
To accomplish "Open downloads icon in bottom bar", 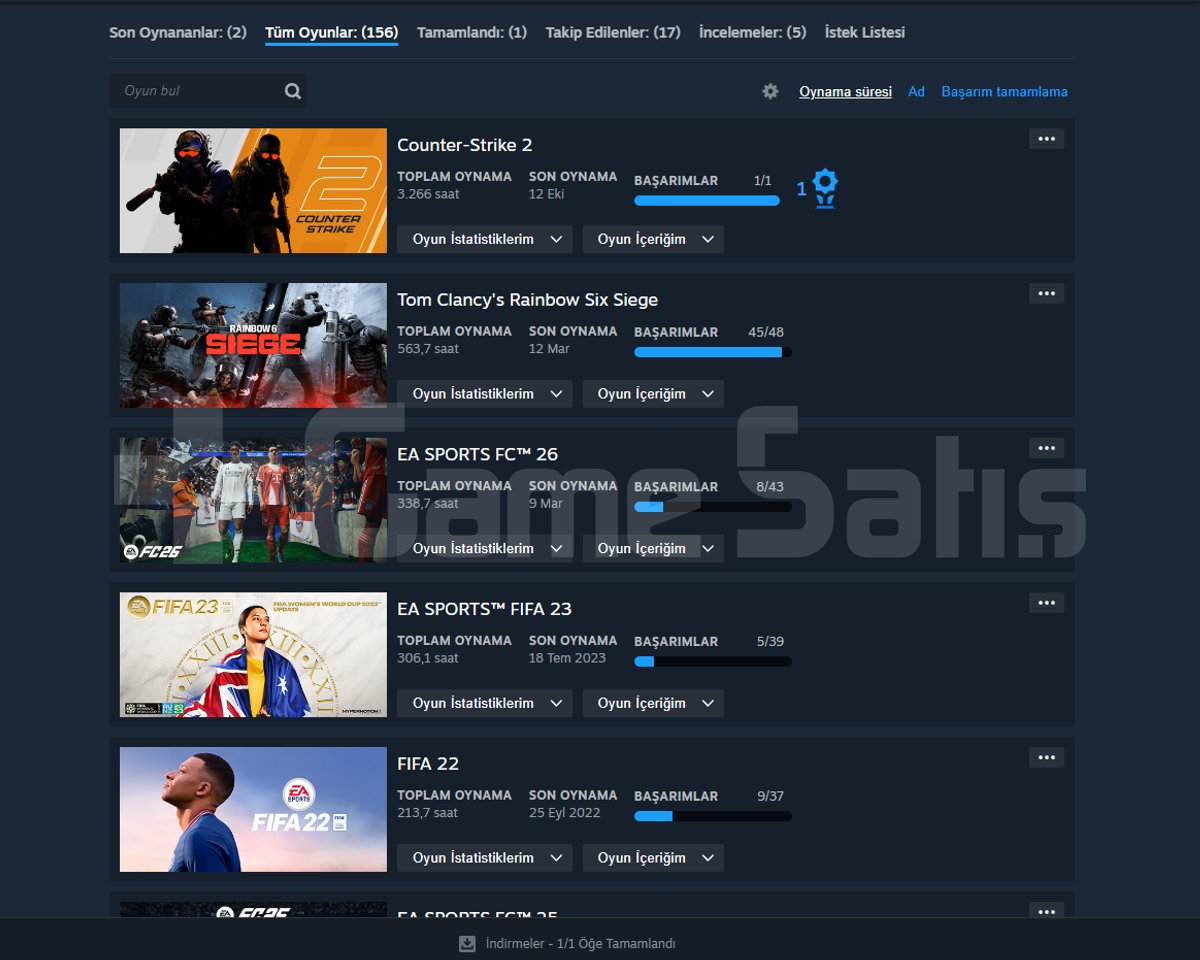I will pyautogui.click(x=467, y=944).
